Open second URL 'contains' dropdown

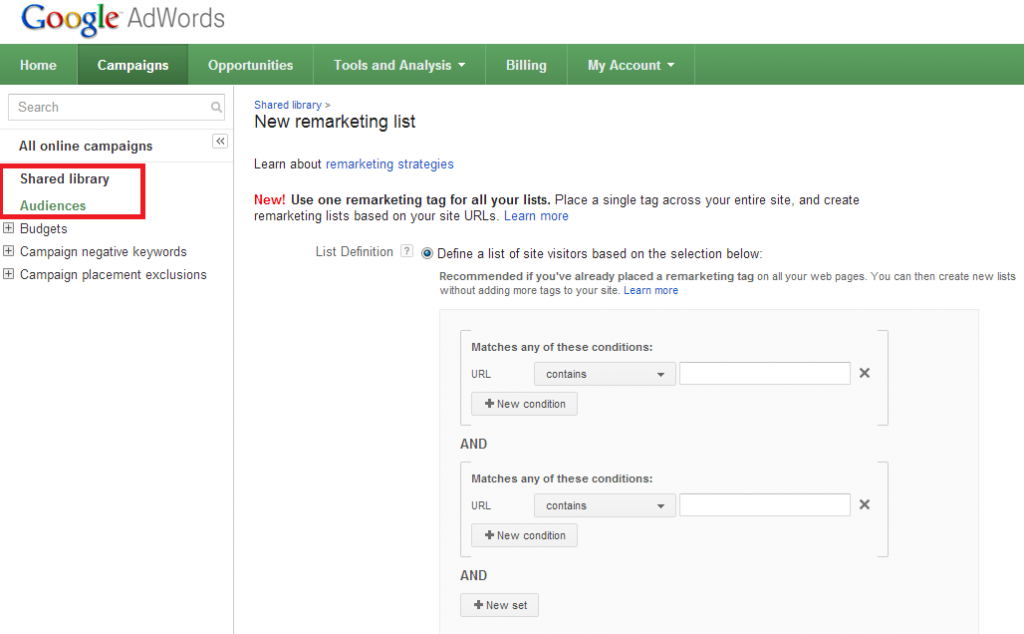click(x=605, y=505)
